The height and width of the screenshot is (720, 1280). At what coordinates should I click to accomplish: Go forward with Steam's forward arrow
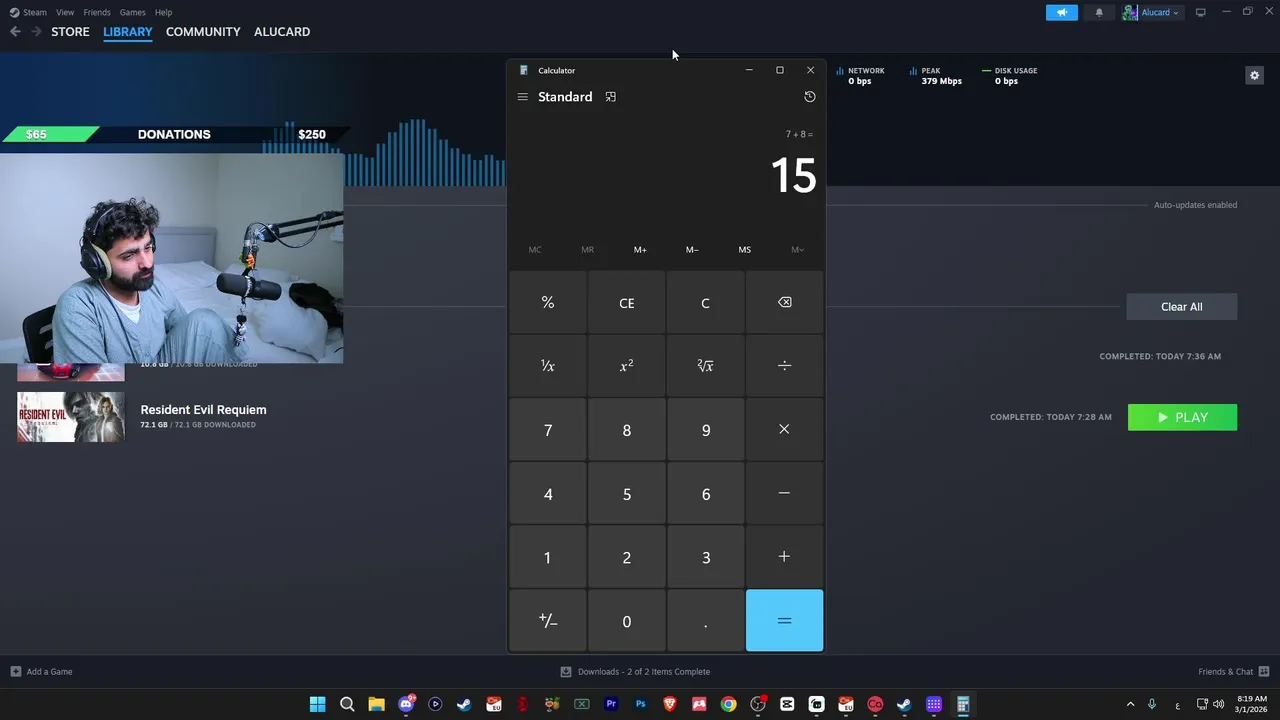pos(36,32)
